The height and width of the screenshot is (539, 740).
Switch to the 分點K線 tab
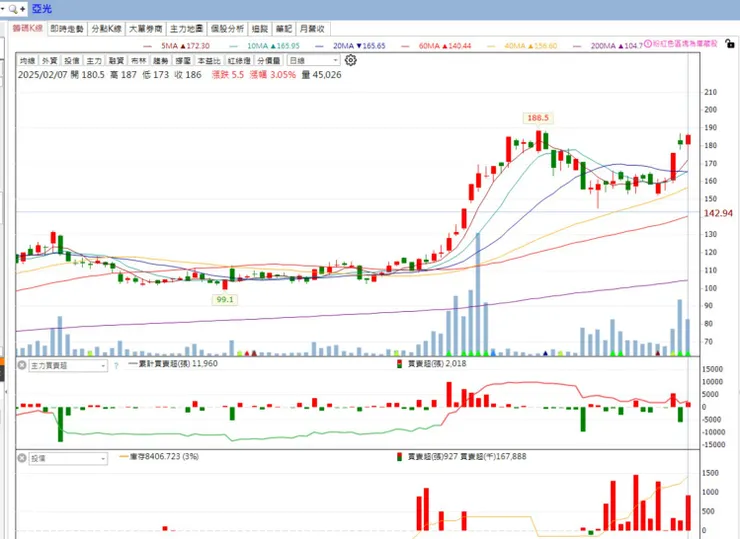point(106,29)
